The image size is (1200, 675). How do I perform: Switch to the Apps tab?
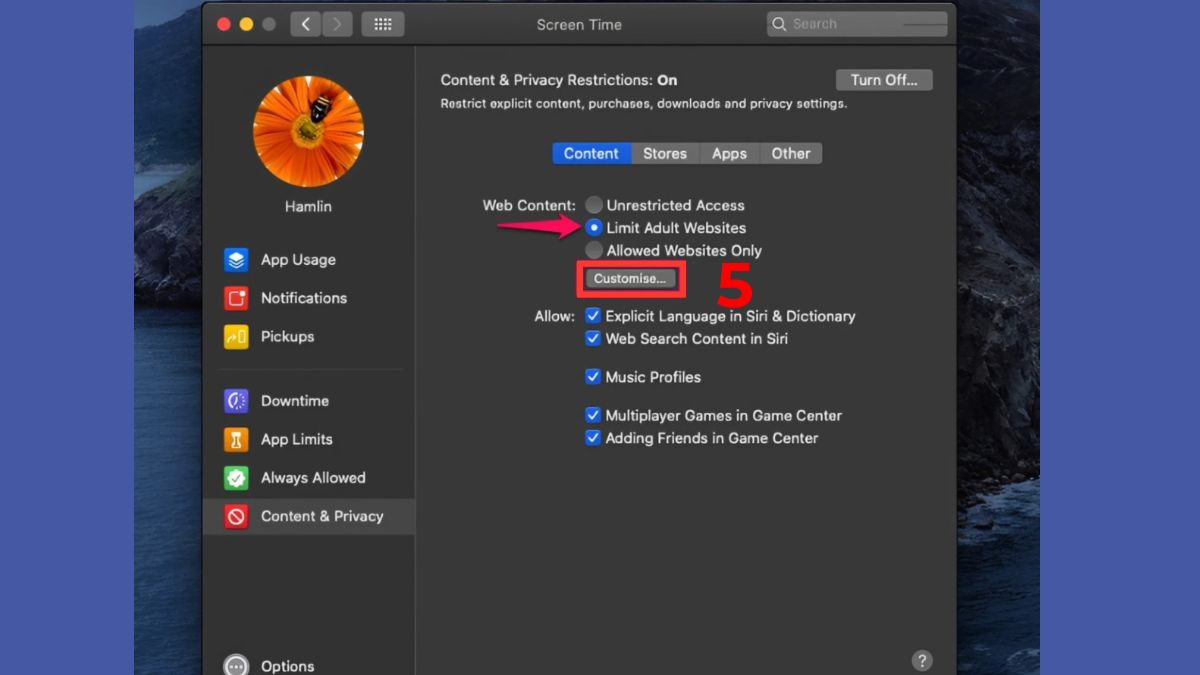[729, 153]
